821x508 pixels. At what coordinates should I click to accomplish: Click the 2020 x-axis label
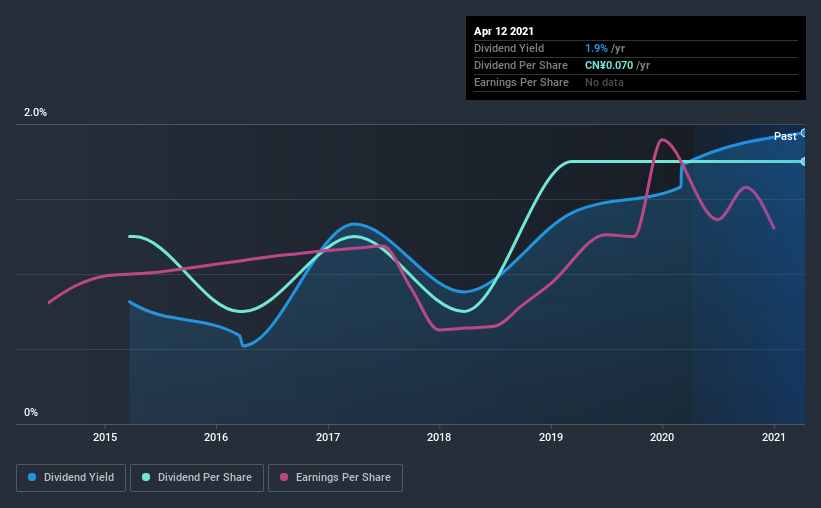pyautogui.click(x=662, y=437)
